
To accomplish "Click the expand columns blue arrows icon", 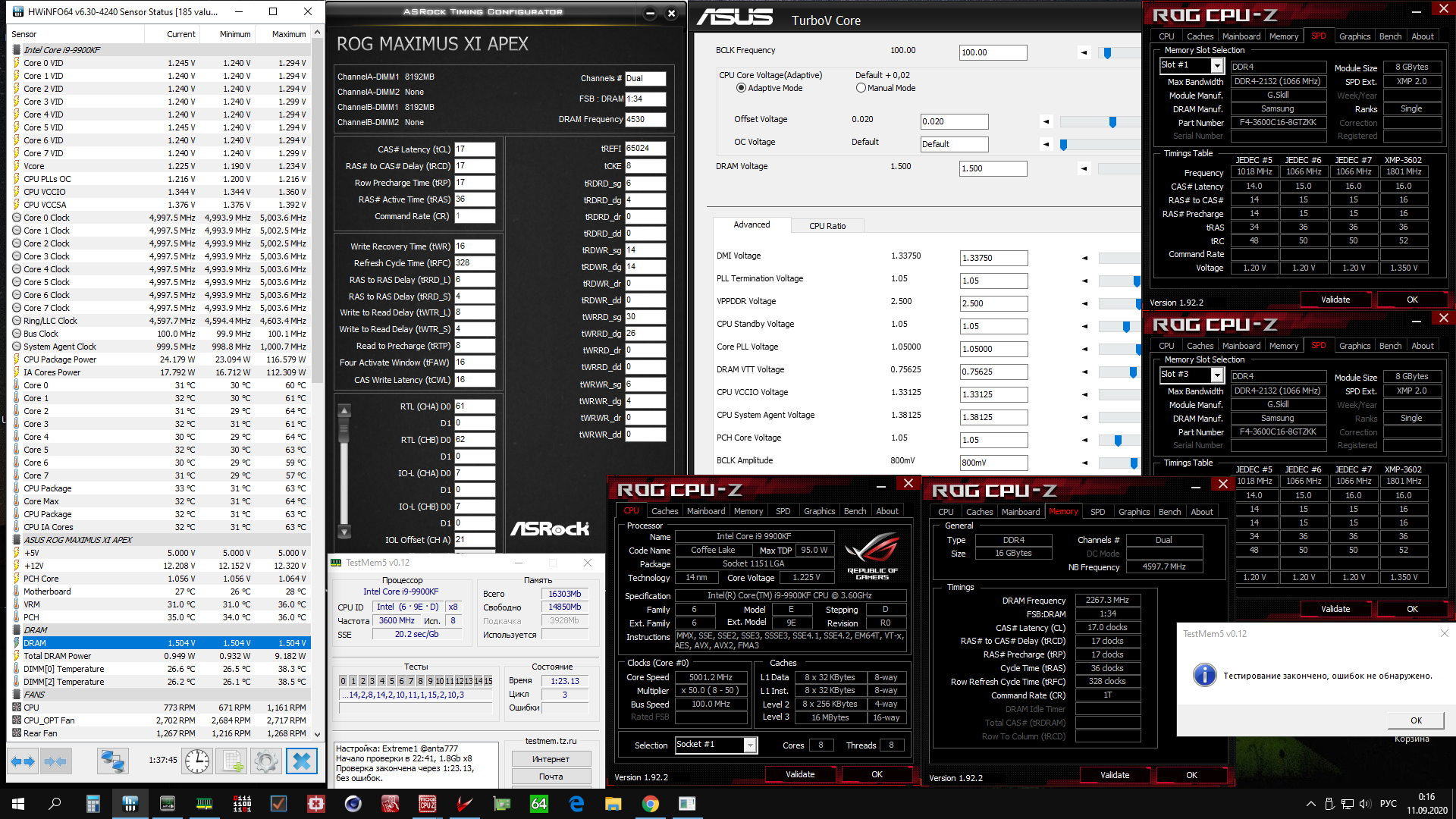I will 22,761.
